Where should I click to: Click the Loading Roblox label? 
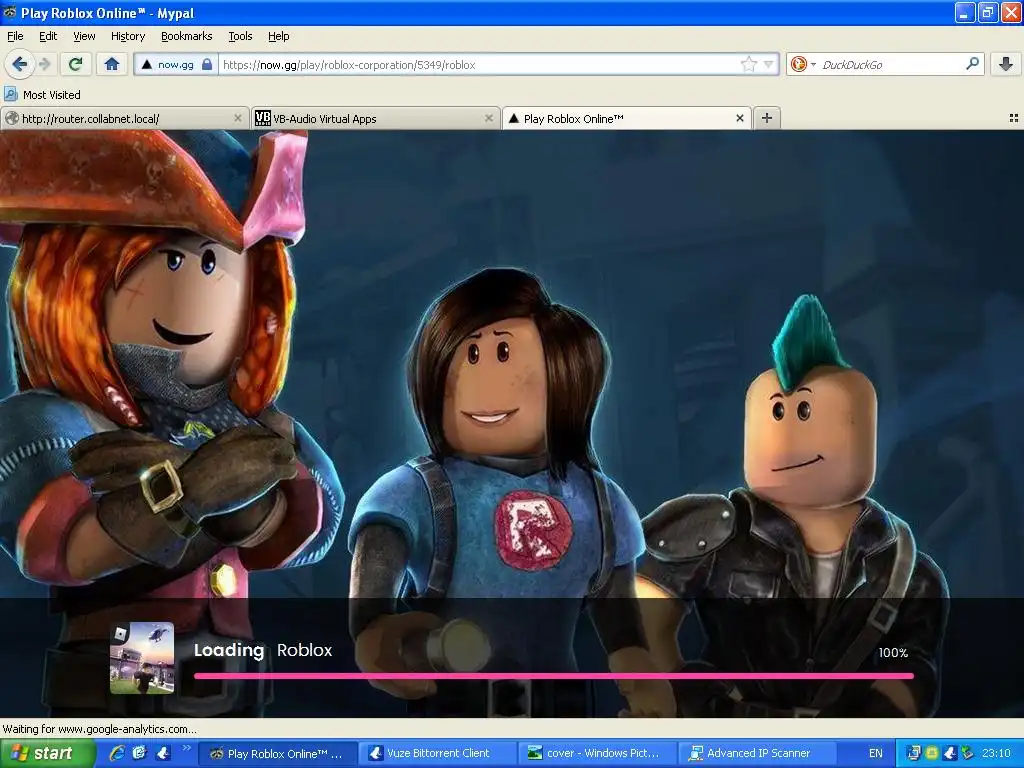coord(263,650)
